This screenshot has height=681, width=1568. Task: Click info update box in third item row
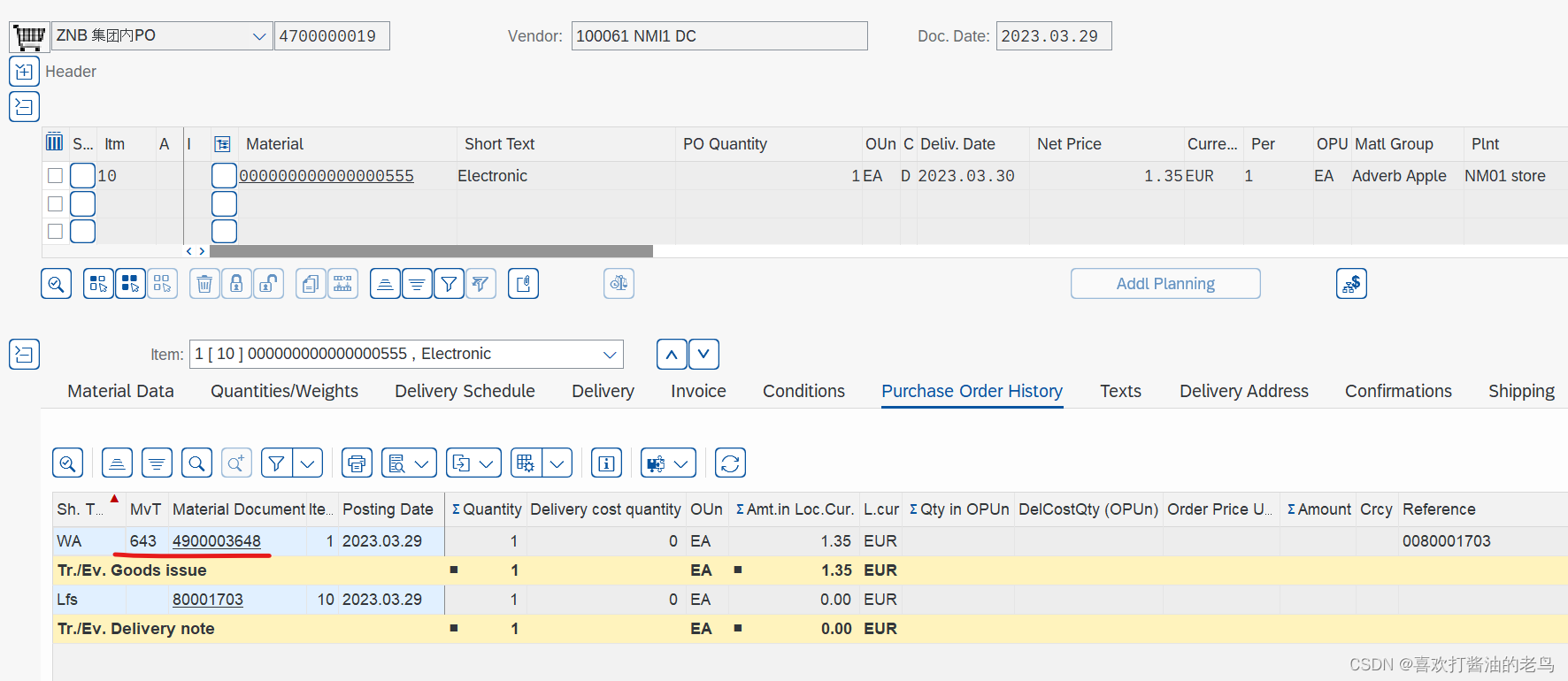[x=224, y=232]
